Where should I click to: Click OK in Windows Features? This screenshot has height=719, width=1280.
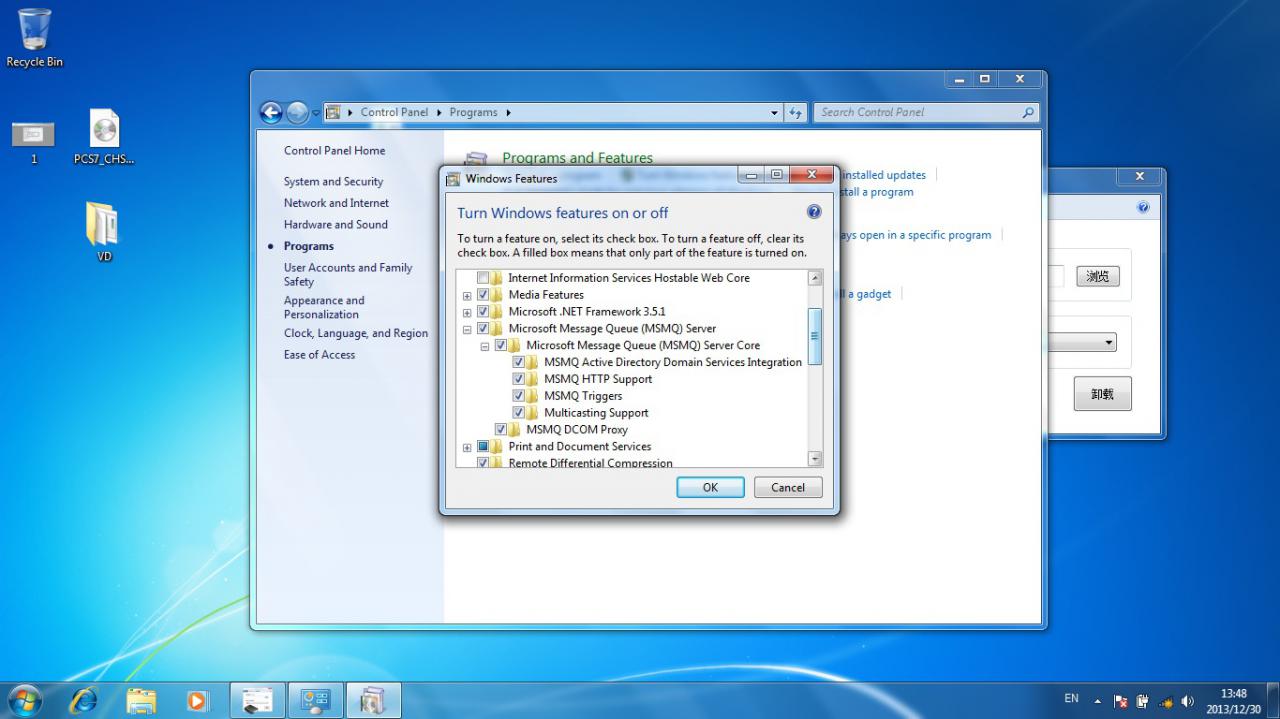point(710,488)
